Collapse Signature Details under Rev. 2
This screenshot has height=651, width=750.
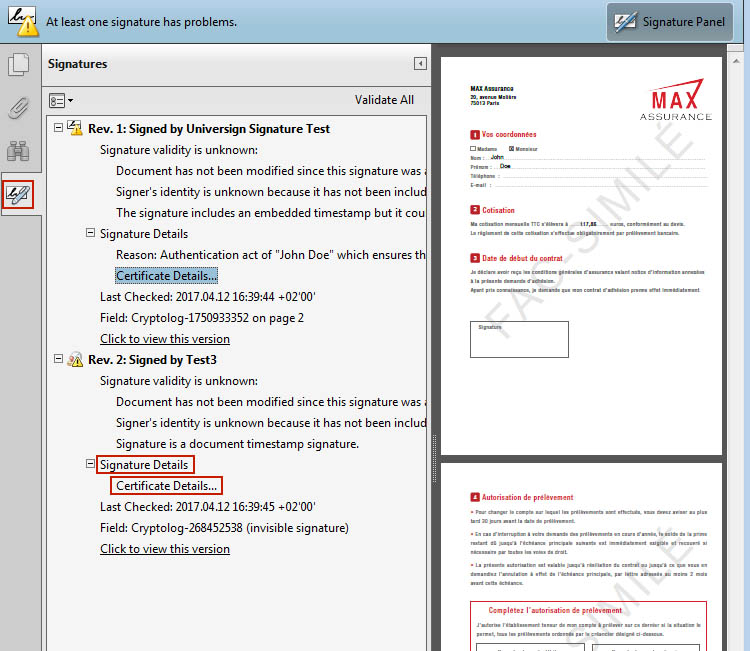point(90,465)
